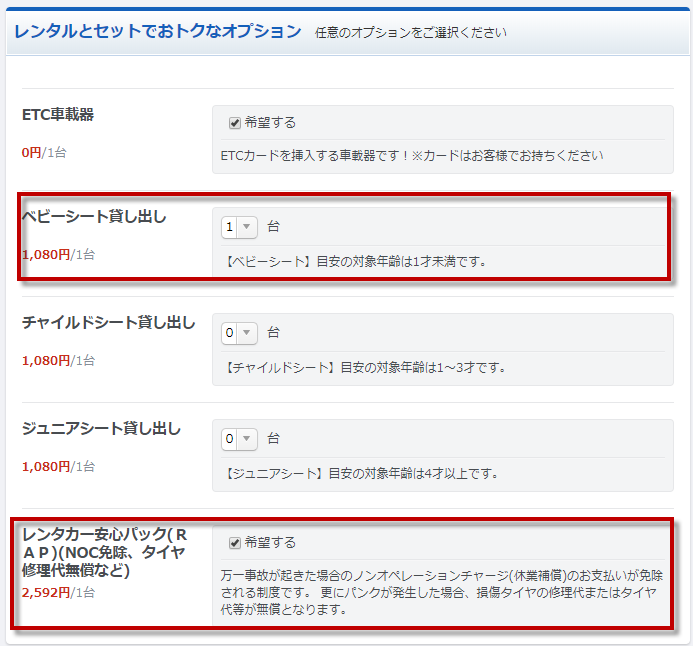
Task: Open the ベビーシート貸し出し quantity dropdown
Action: (x=239, y=227)
